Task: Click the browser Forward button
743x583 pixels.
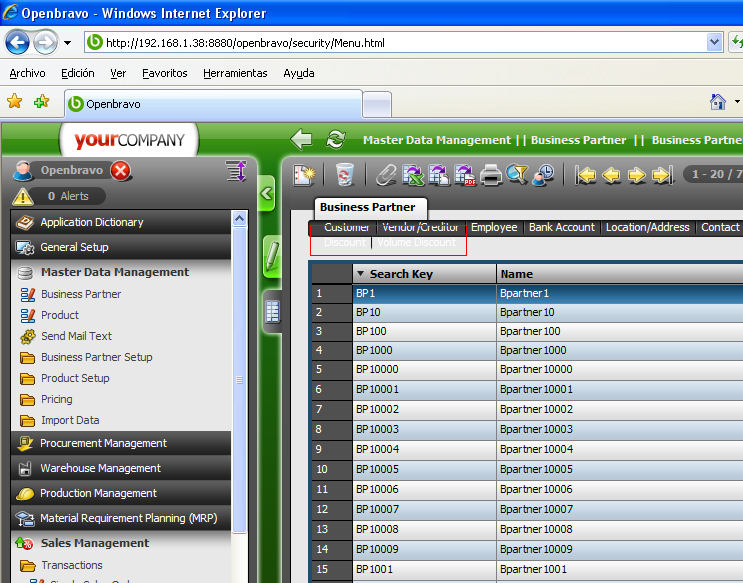Action: [46, 43]
